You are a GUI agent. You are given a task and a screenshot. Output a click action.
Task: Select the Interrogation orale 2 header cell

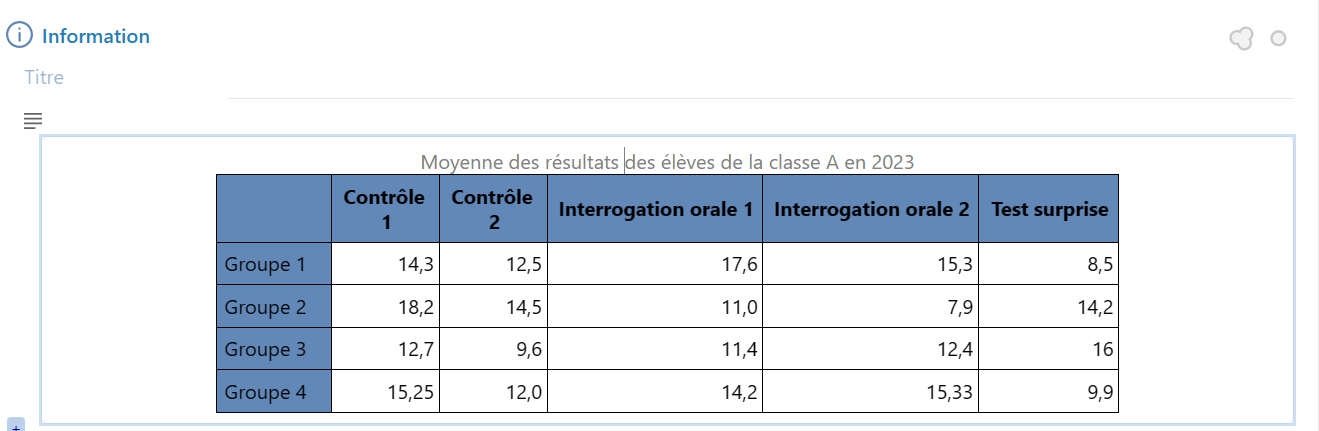pyautogui.click(x=870, y=209)
